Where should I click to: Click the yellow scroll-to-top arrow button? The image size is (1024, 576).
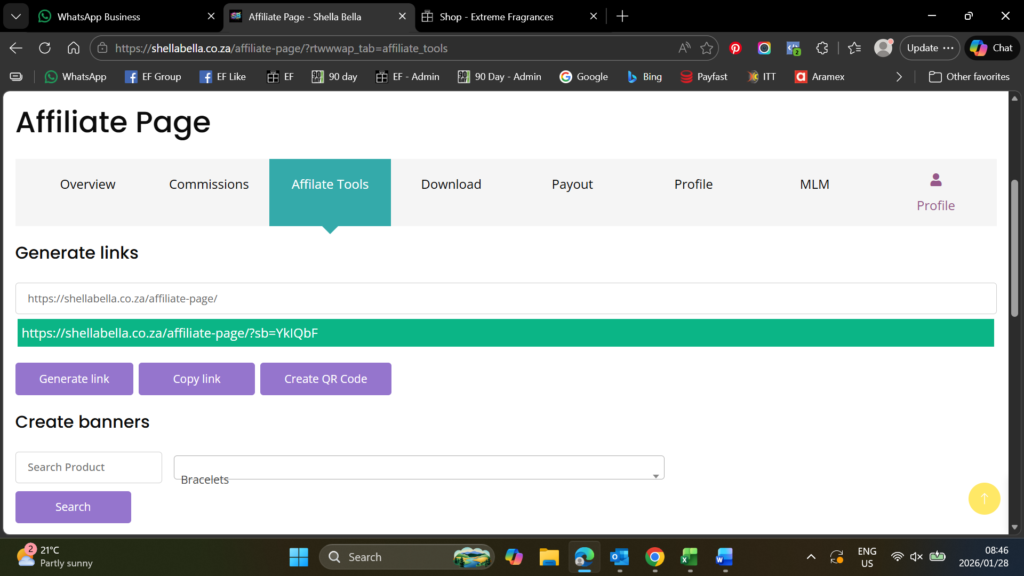pos(983,498)
